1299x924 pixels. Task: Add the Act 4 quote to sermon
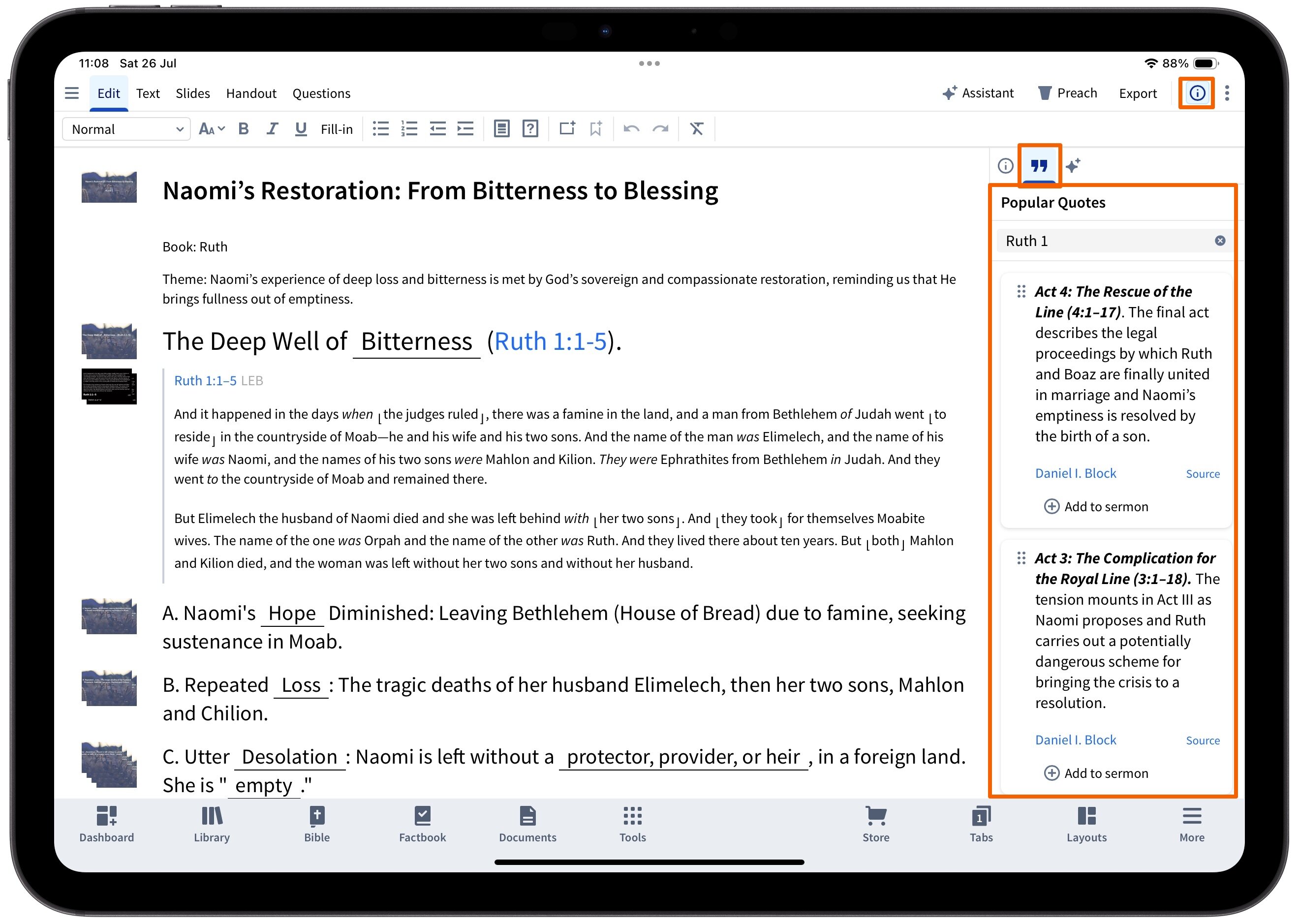[1096, 506]
